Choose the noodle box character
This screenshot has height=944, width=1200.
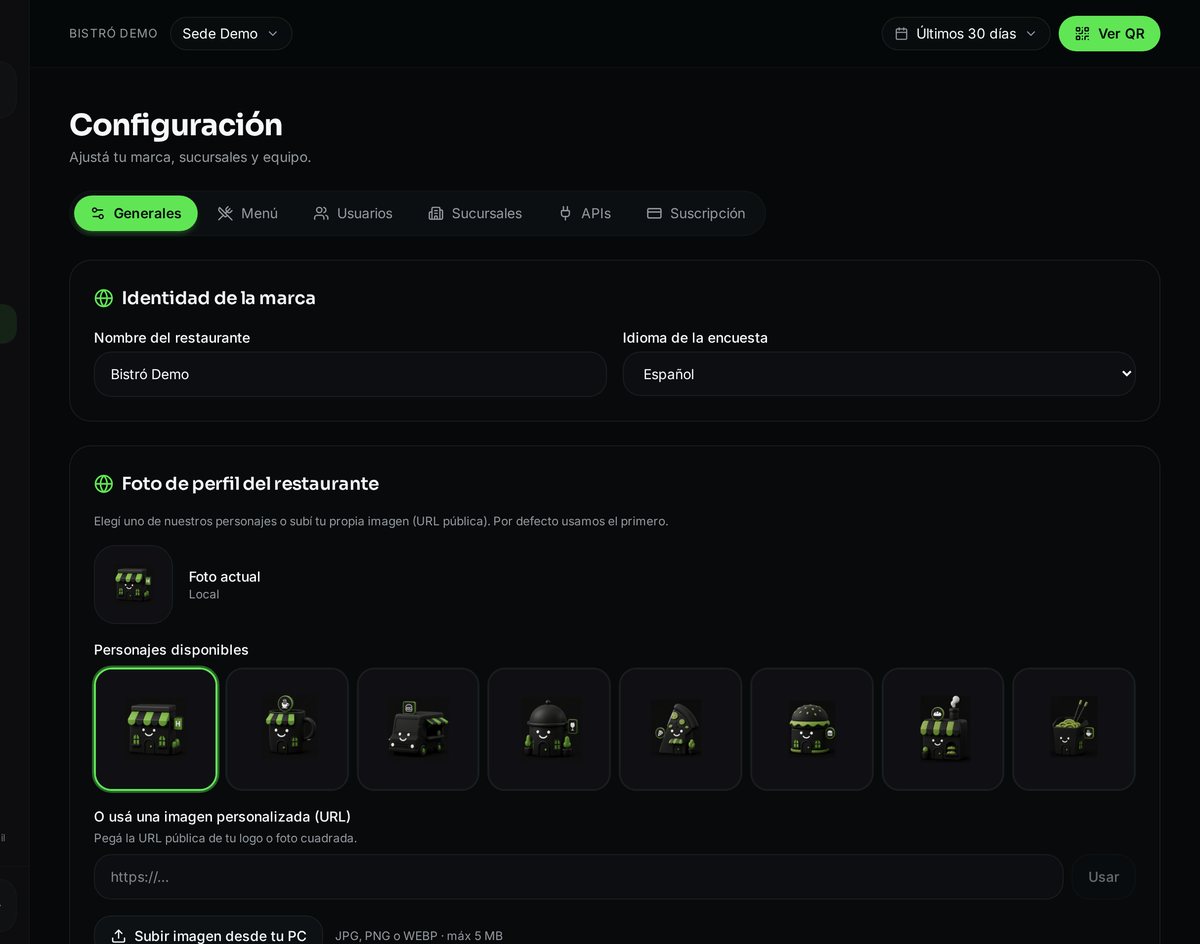[1074, 729]
